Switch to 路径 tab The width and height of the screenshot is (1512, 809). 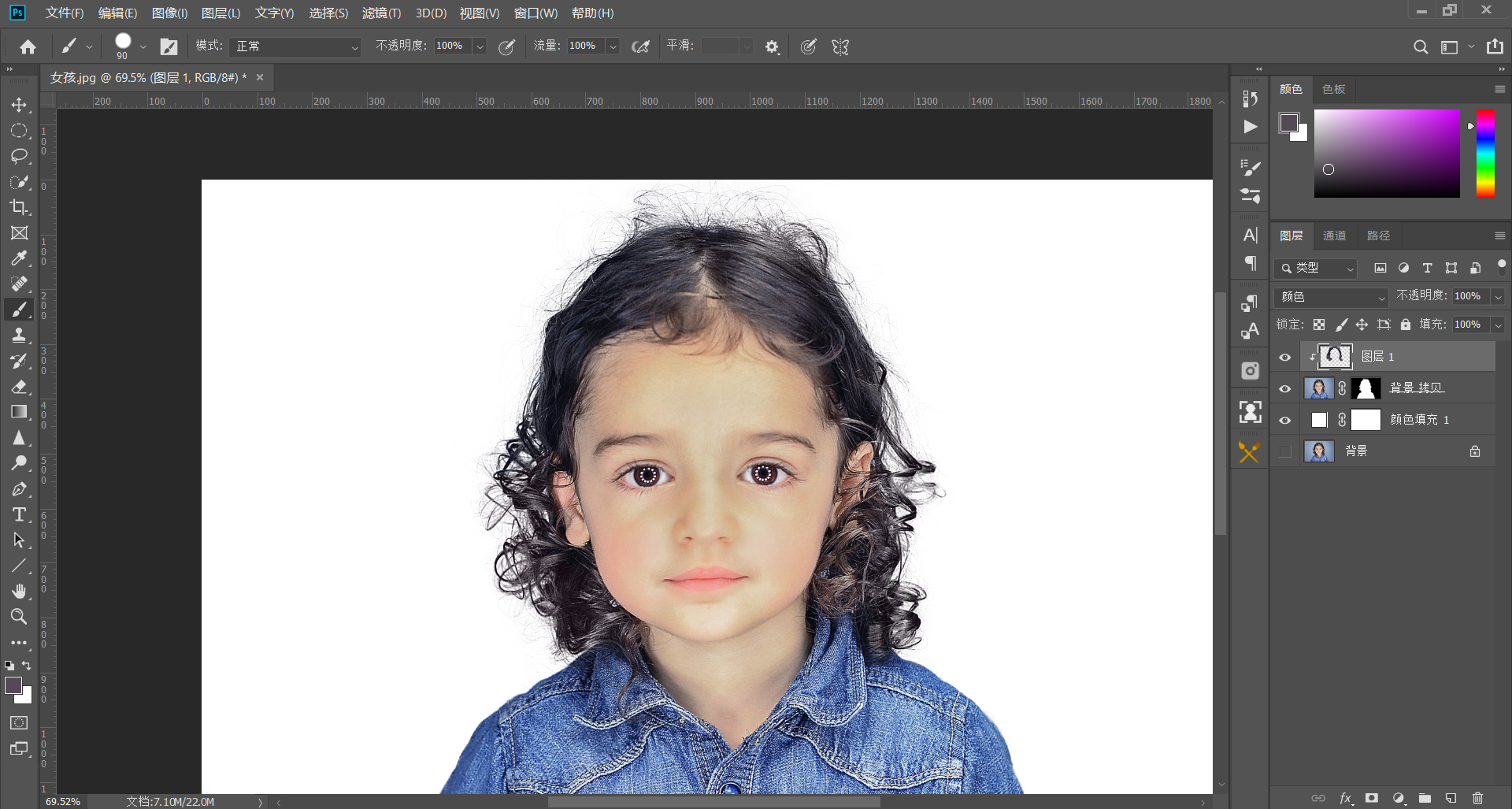tap(1378, 236)
